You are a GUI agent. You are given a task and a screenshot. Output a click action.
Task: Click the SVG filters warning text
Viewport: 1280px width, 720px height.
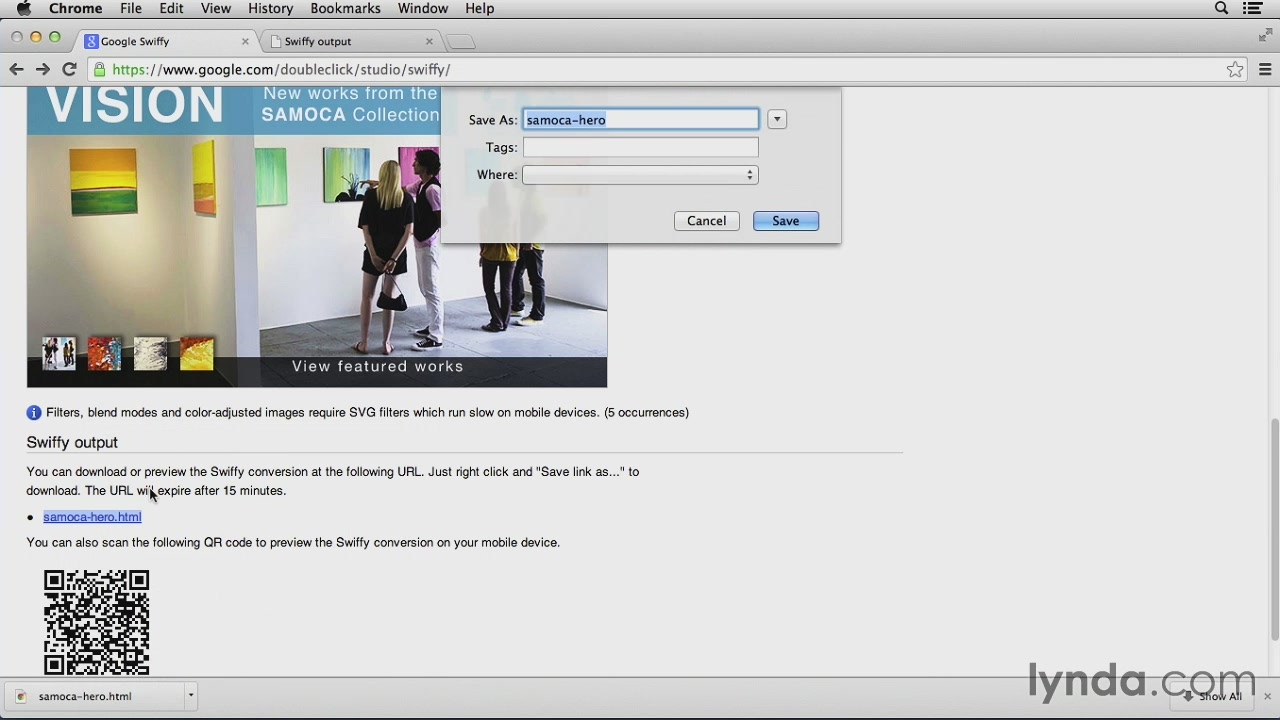coord(367,413)
